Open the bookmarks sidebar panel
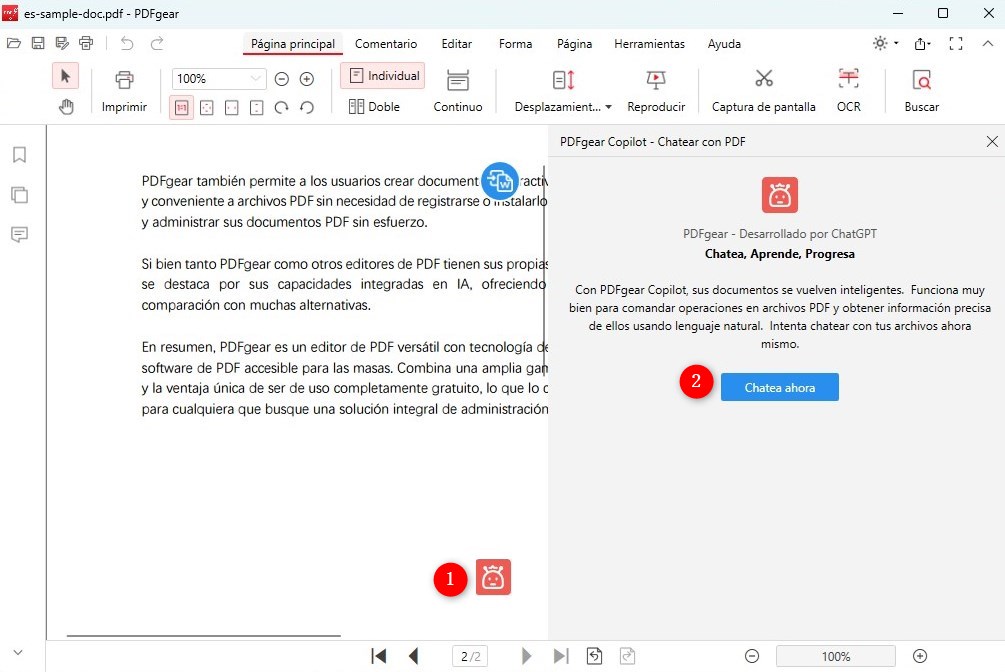This screenshot has width=1005, height=672. click(x=19, y=155)
